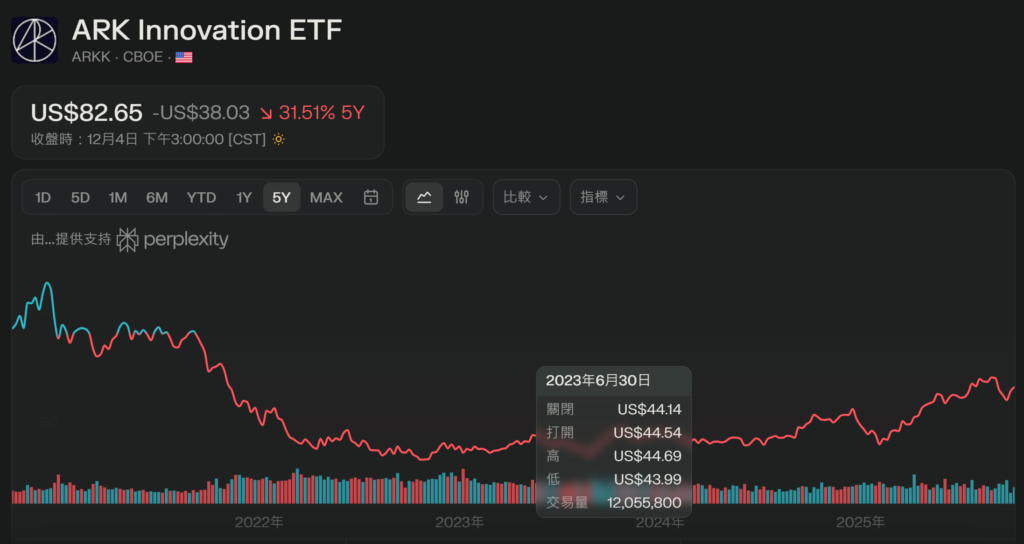The image size is (1024, 544).
Task: Click the sun market-hours icon
Action: click(279, 139)
